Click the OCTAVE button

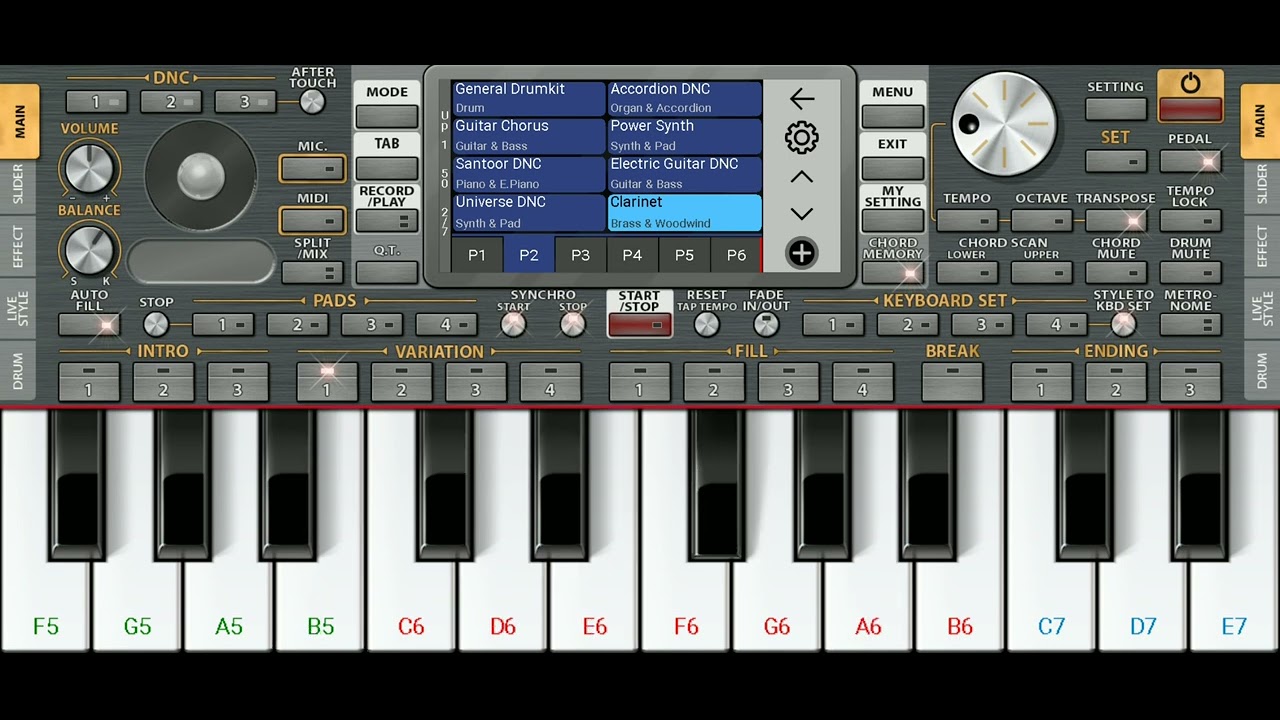coord(1041,220)
